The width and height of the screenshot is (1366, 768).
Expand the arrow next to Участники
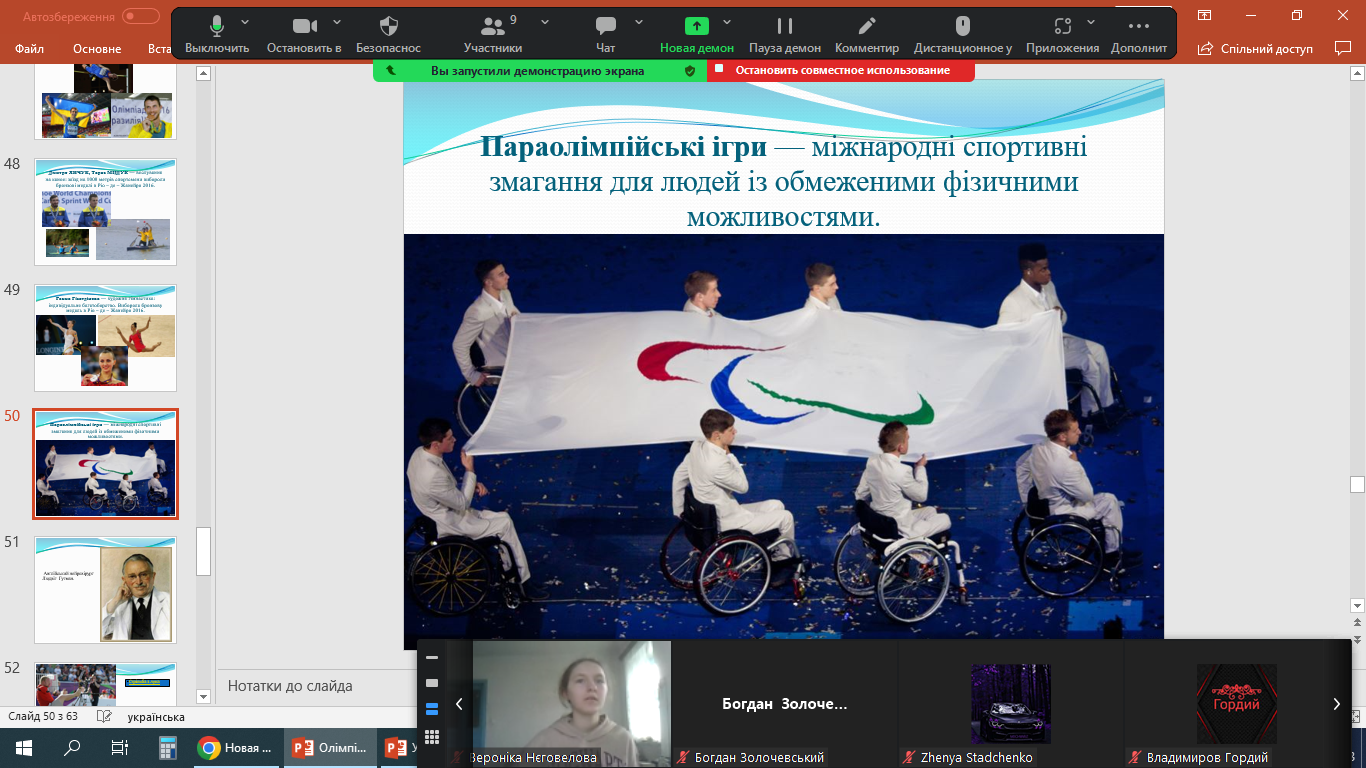545,22
